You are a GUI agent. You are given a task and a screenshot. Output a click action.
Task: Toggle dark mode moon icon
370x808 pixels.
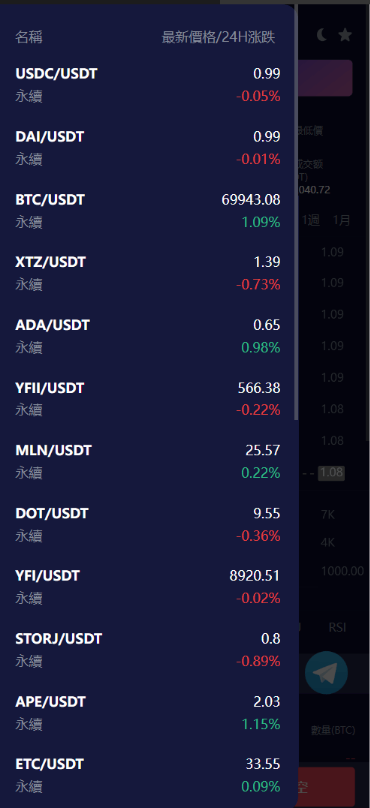[322, 35]
